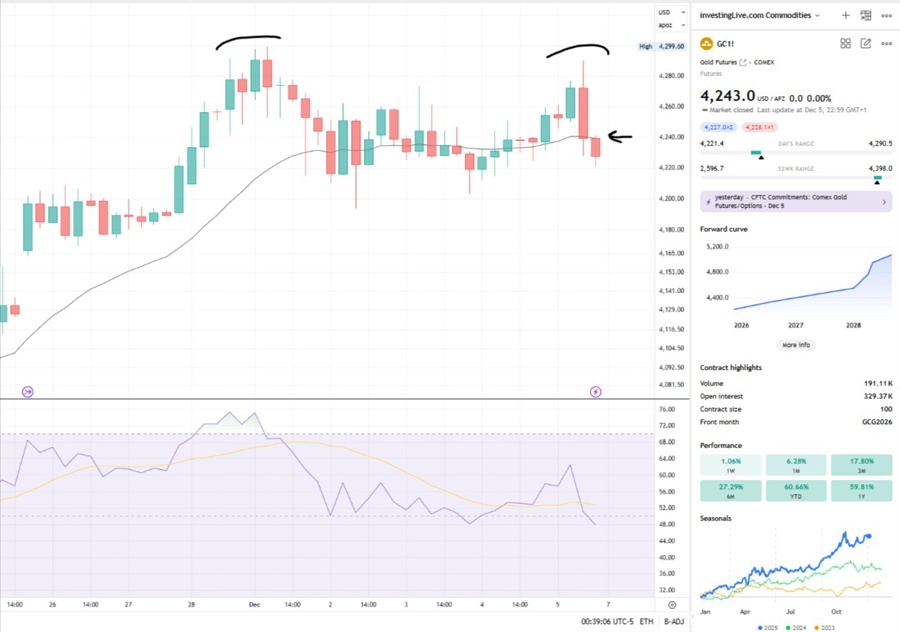Click the plus icon to add a symbol
Image resolution: width=900 pixels, height=632 pixels.
click(x=846, y=15)
